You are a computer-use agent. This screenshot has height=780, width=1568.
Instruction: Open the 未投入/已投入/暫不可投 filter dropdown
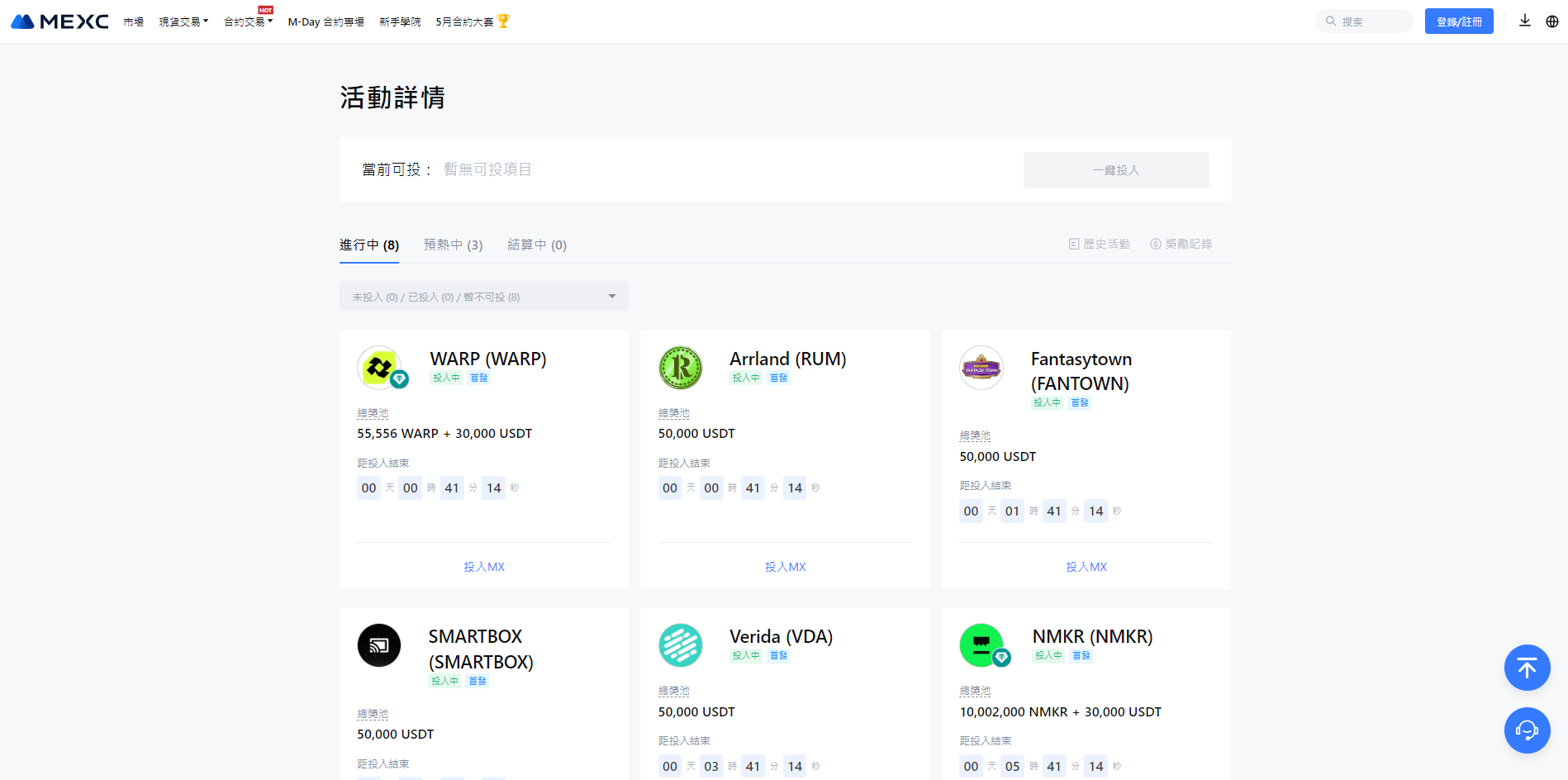[484, 296]
